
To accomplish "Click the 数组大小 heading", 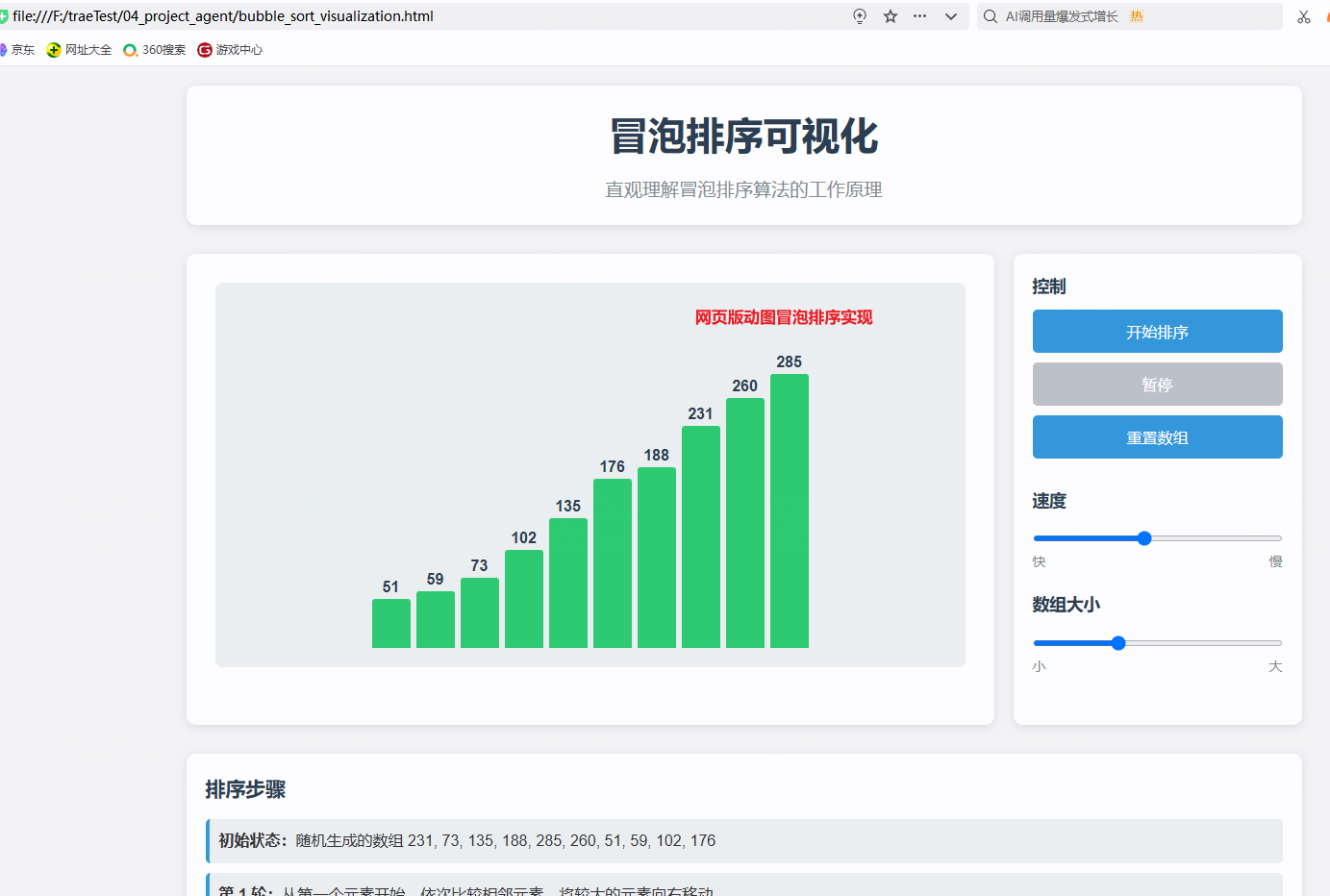I will tap(1067, 605).
